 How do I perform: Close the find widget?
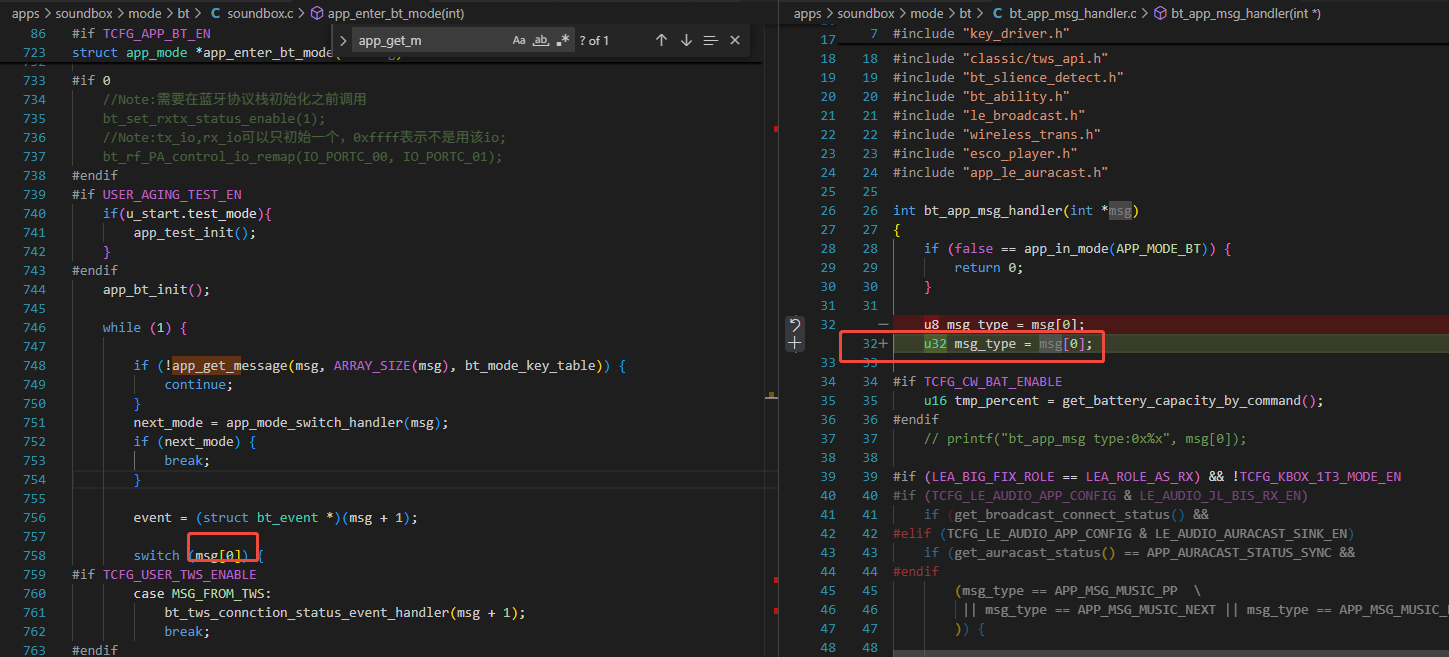(735, 40)
